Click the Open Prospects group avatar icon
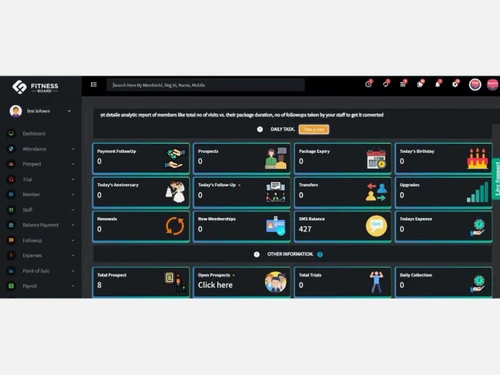500x375 pixels. tap(276, 282)
